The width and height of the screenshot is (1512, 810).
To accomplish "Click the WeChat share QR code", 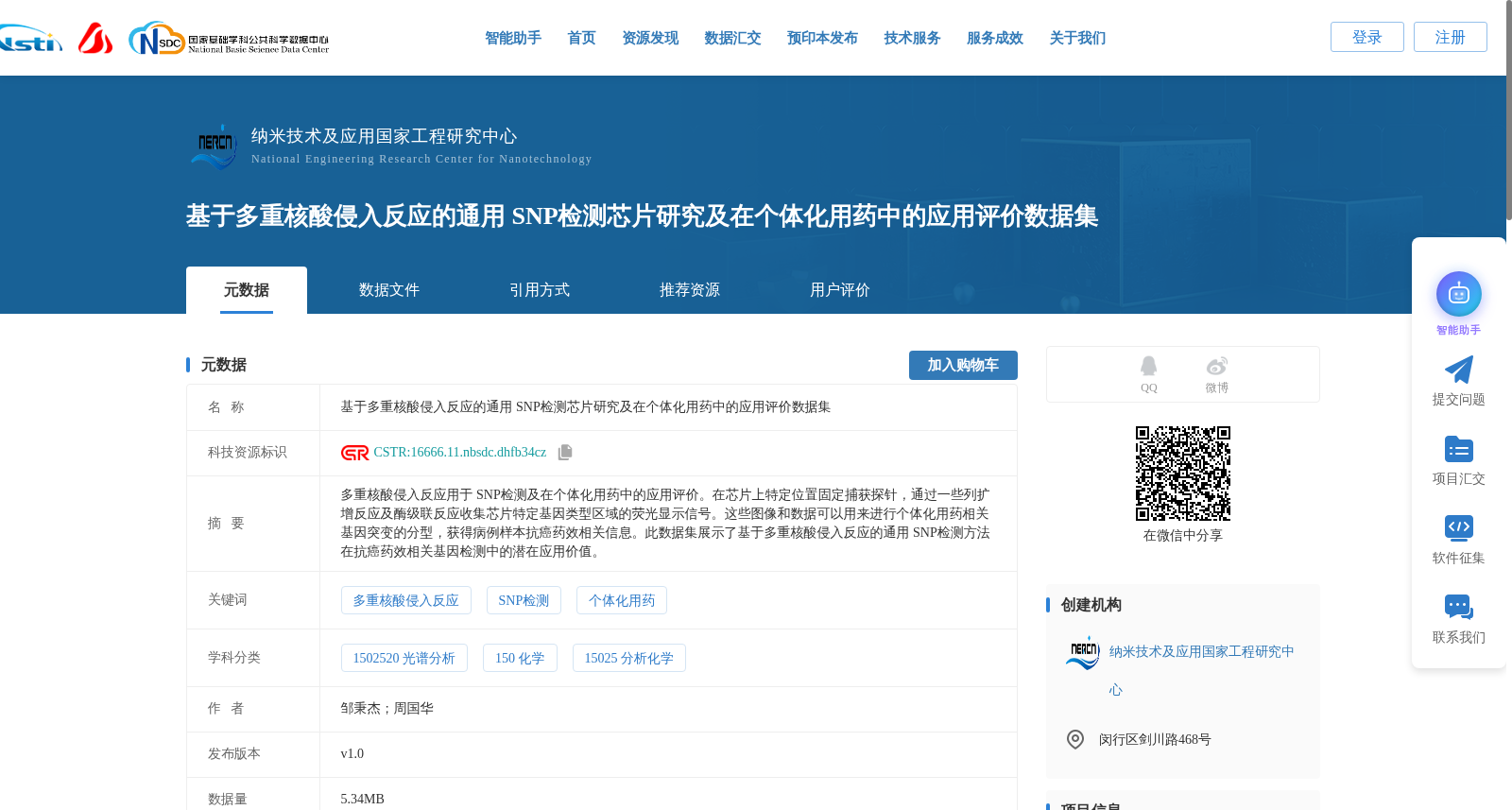I will (x=1183, y=474).
